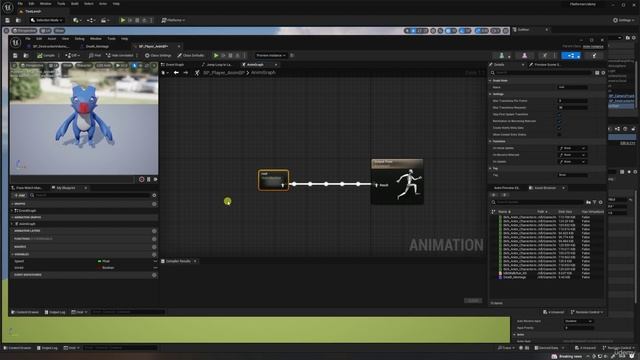Screen dimensions: 640x360
Task: Click the graph Forward navigation arrow
Action: pos(186,73)
